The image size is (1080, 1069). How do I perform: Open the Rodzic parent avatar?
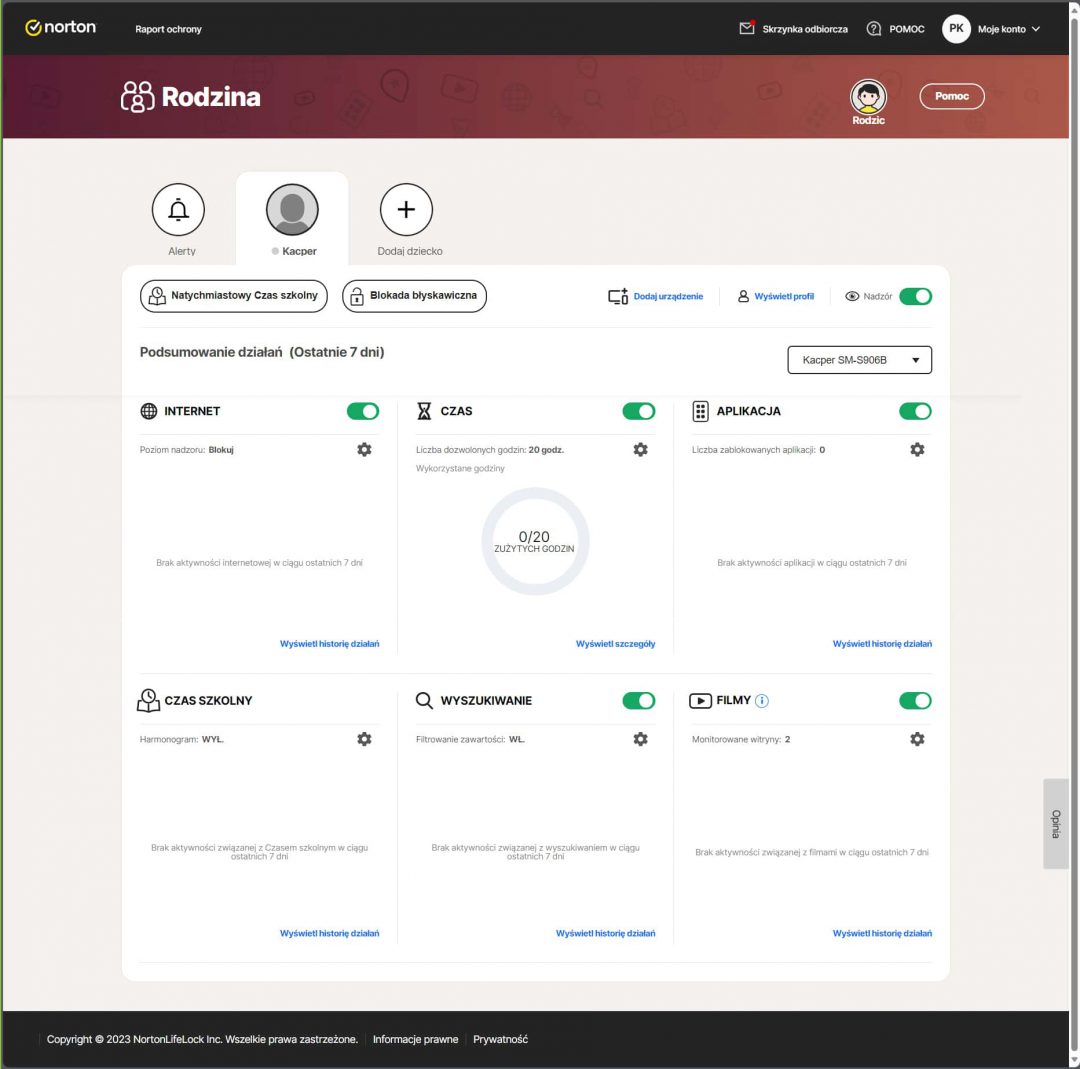click(868, 97)
